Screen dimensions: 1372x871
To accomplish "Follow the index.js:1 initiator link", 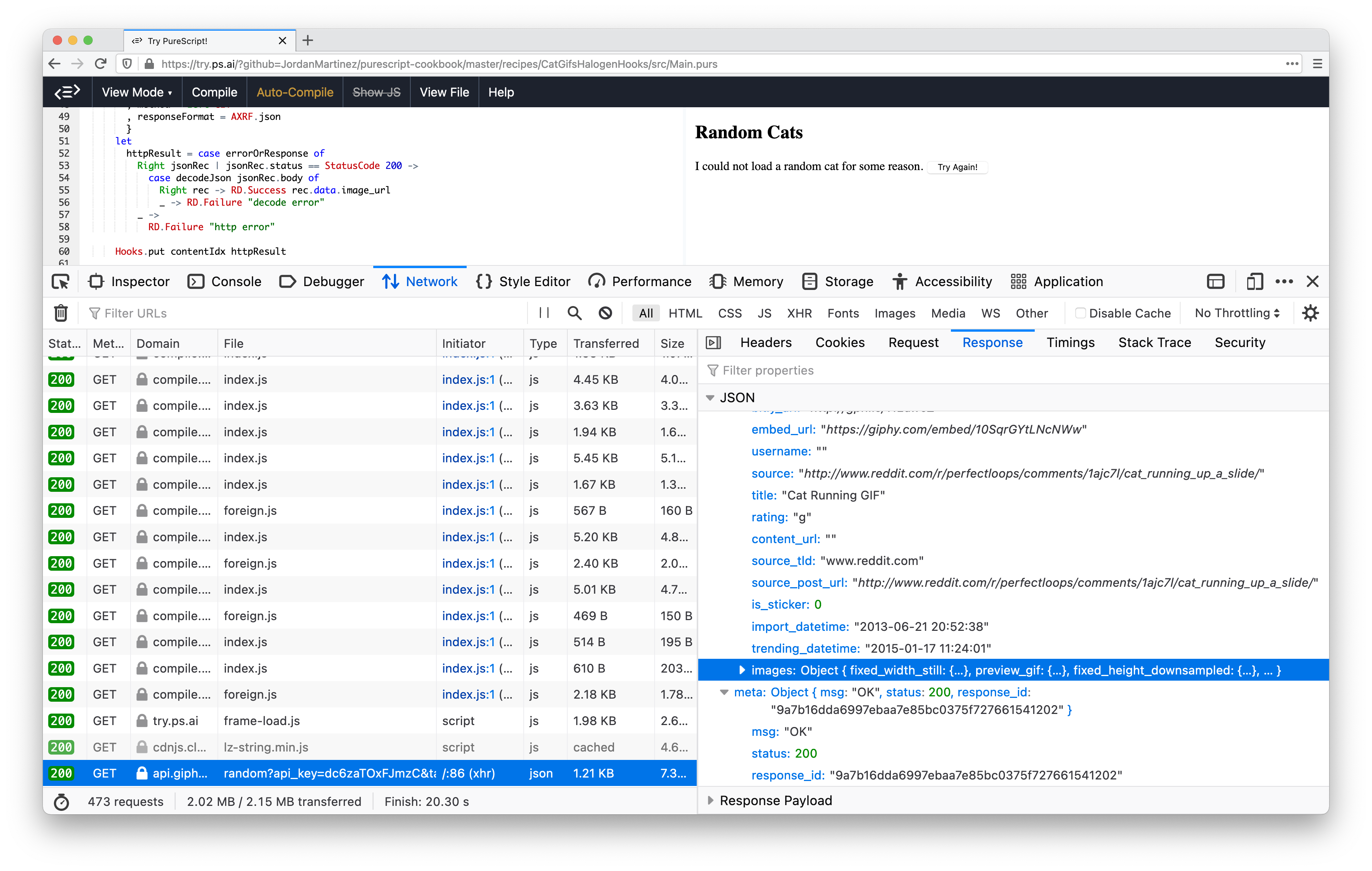I will coord(467,379).
